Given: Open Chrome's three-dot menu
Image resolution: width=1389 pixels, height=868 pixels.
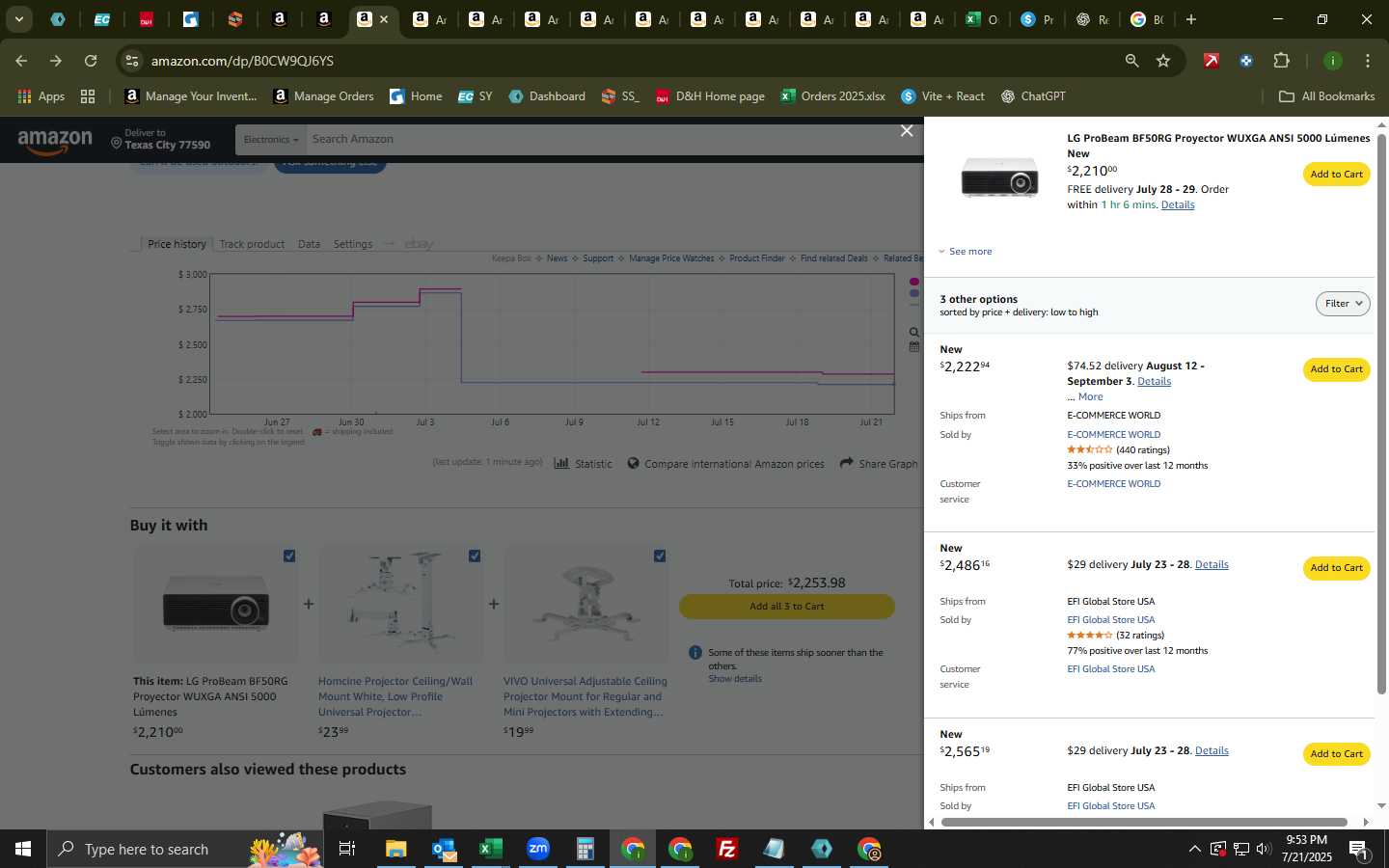Looking at the screenshot, I should [x=1367, y=61].
